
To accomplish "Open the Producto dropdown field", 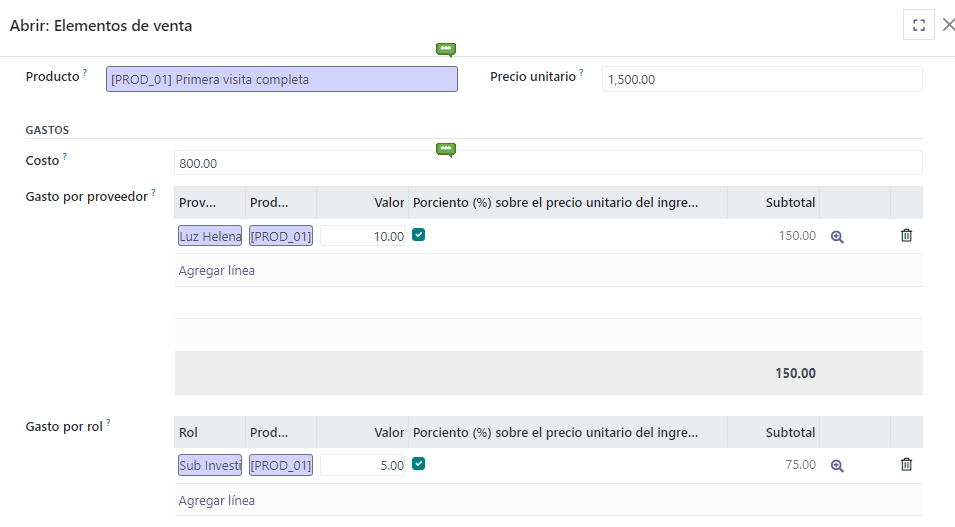I will (281, 80).
